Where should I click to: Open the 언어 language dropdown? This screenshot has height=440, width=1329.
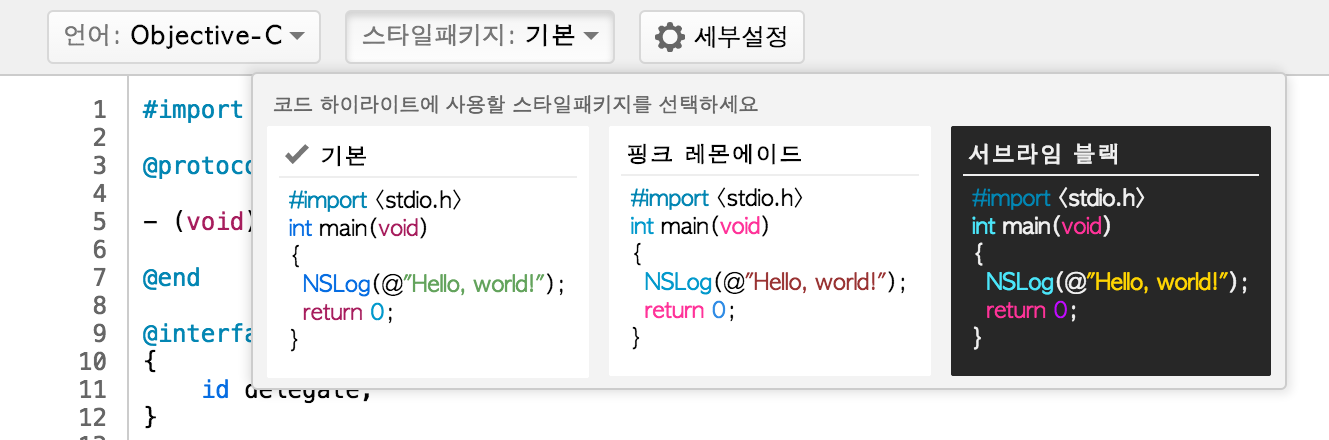[184, 37]
